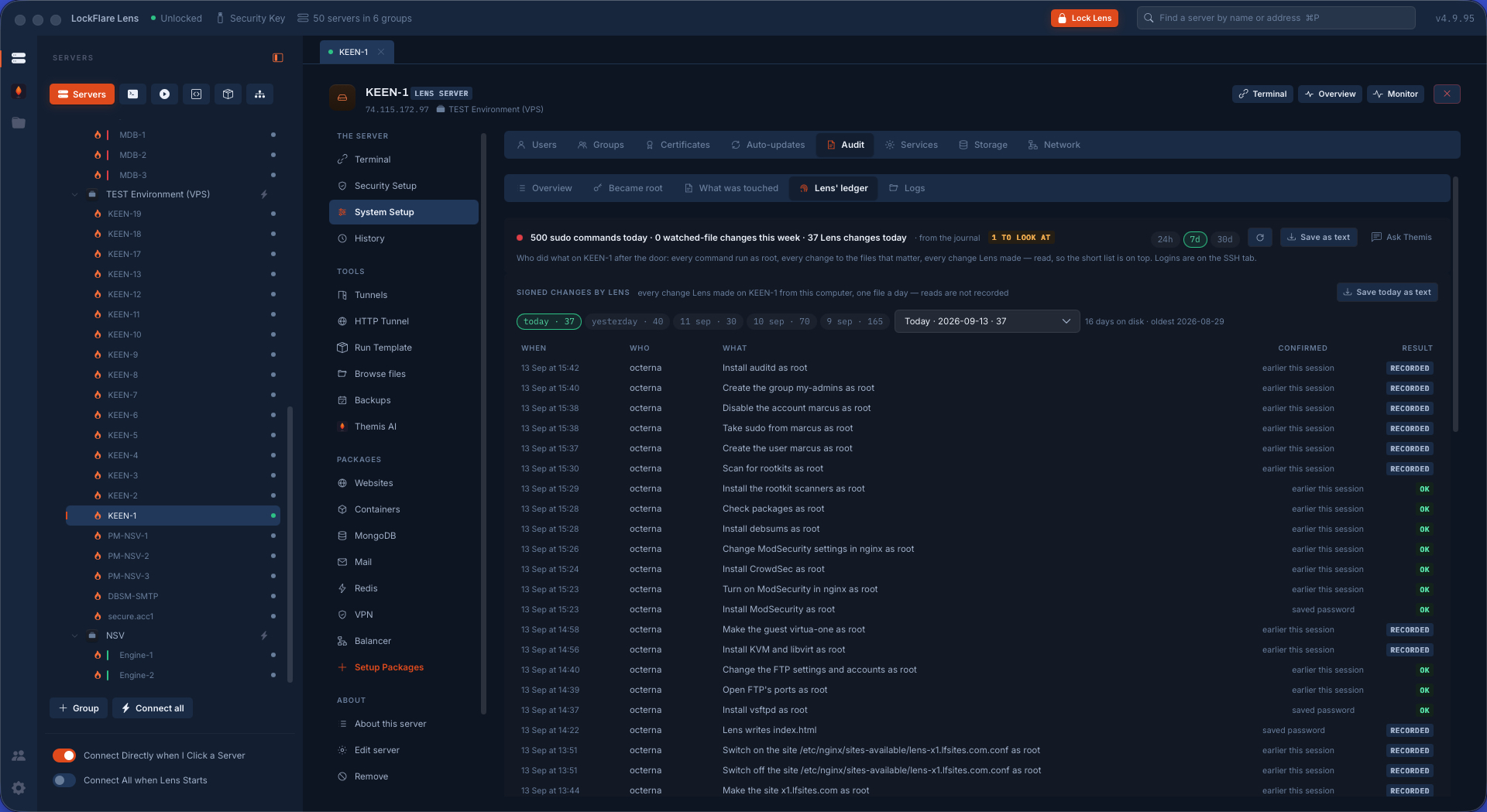Click Save as text button
This screenshot has width=1487, height=812.
(x=1318, y=238)
